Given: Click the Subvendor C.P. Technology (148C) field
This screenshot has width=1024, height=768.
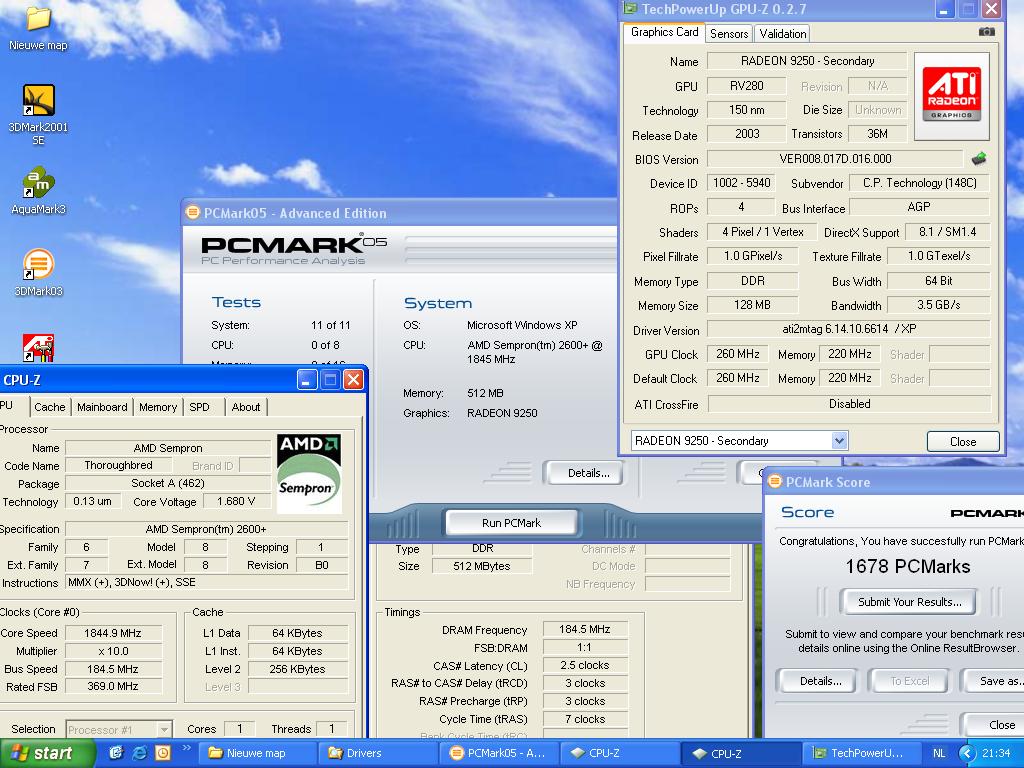Looking at the screenshot, I should 920,183.
